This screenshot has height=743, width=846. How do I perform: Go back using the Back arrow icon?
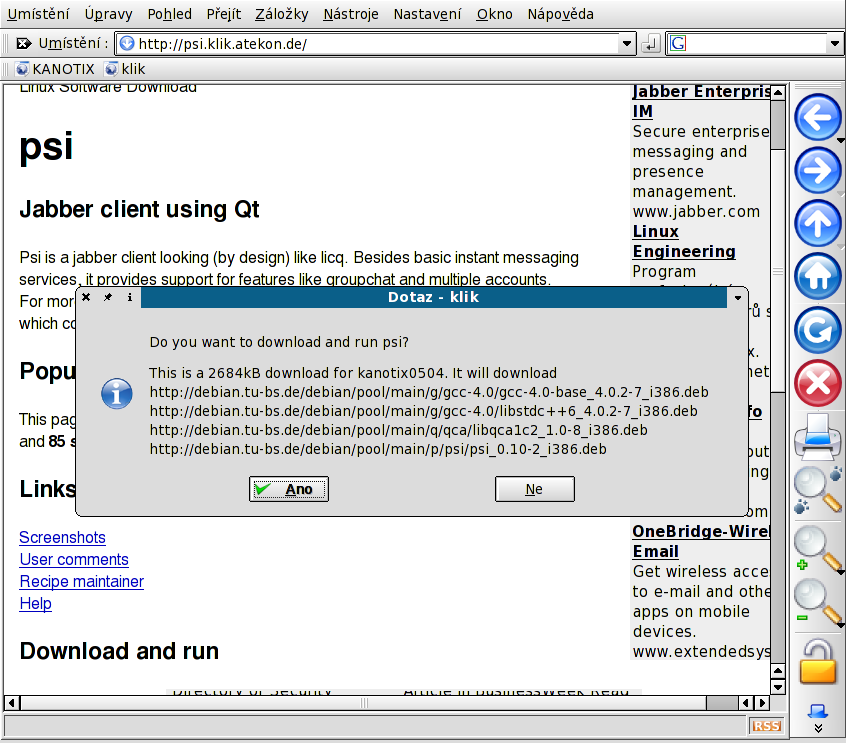pos(817,118)
